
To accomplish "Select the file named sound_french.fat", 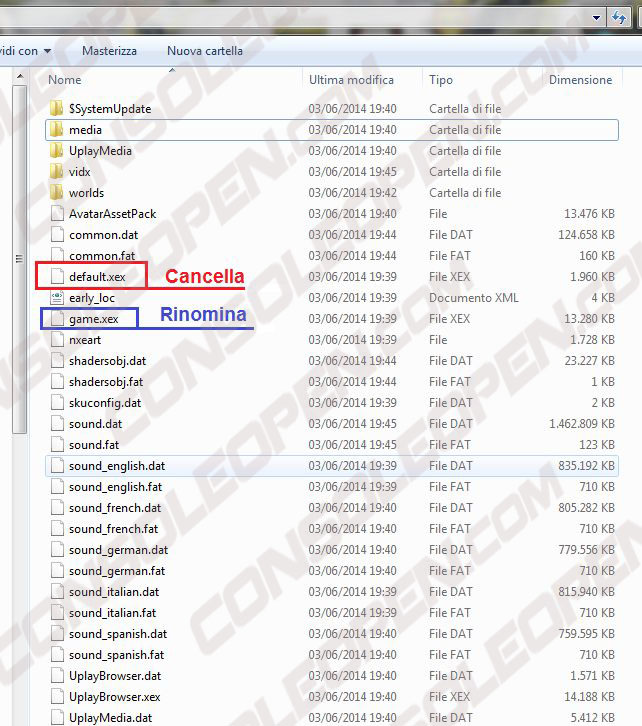I will point(113,529).
